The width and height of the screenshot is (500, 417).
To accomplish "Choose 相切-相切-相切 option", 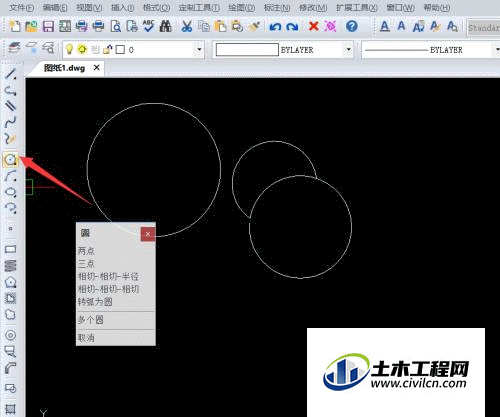I will point(108,289).
